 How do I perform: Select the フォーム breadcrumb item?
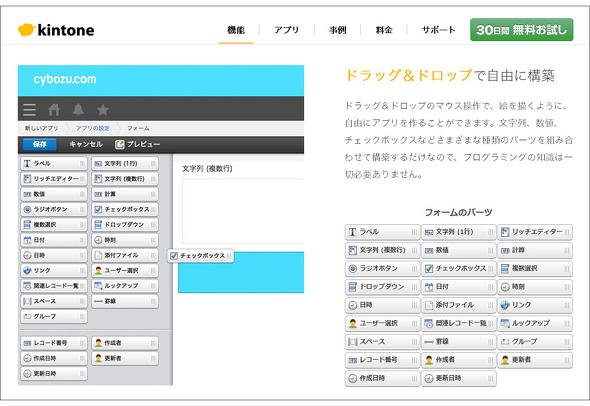click(x=138, y=128)
